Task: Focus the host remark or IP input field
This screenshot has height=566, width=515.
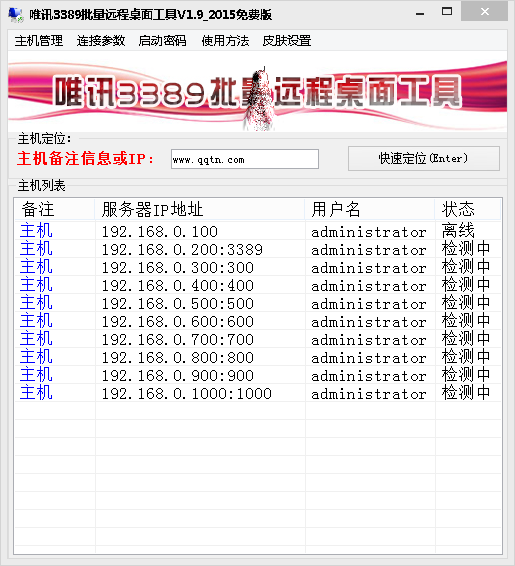Action: [245, 159]
